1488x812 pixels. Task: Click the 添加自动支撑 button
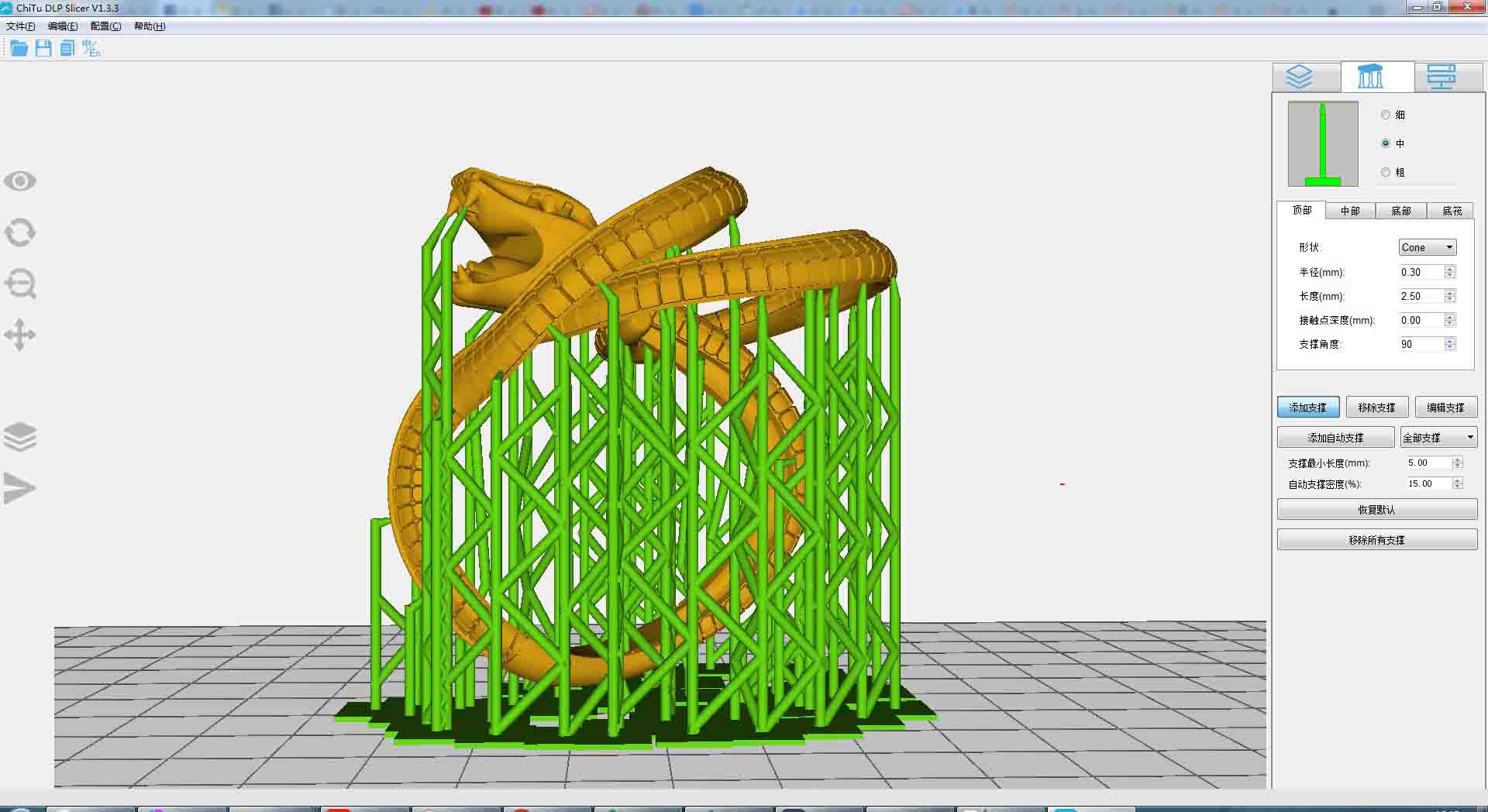coord(1335,438)
